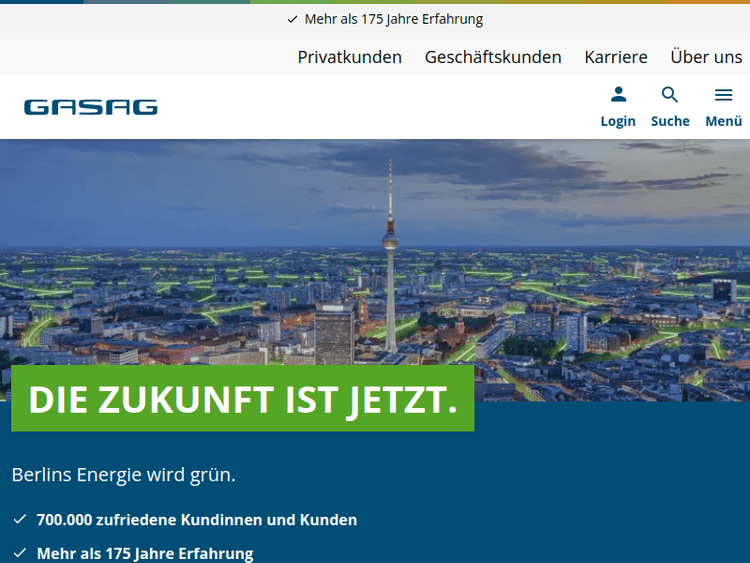Click the green DIE ZUKUNFT IST JETZT headline

(242, 399)
